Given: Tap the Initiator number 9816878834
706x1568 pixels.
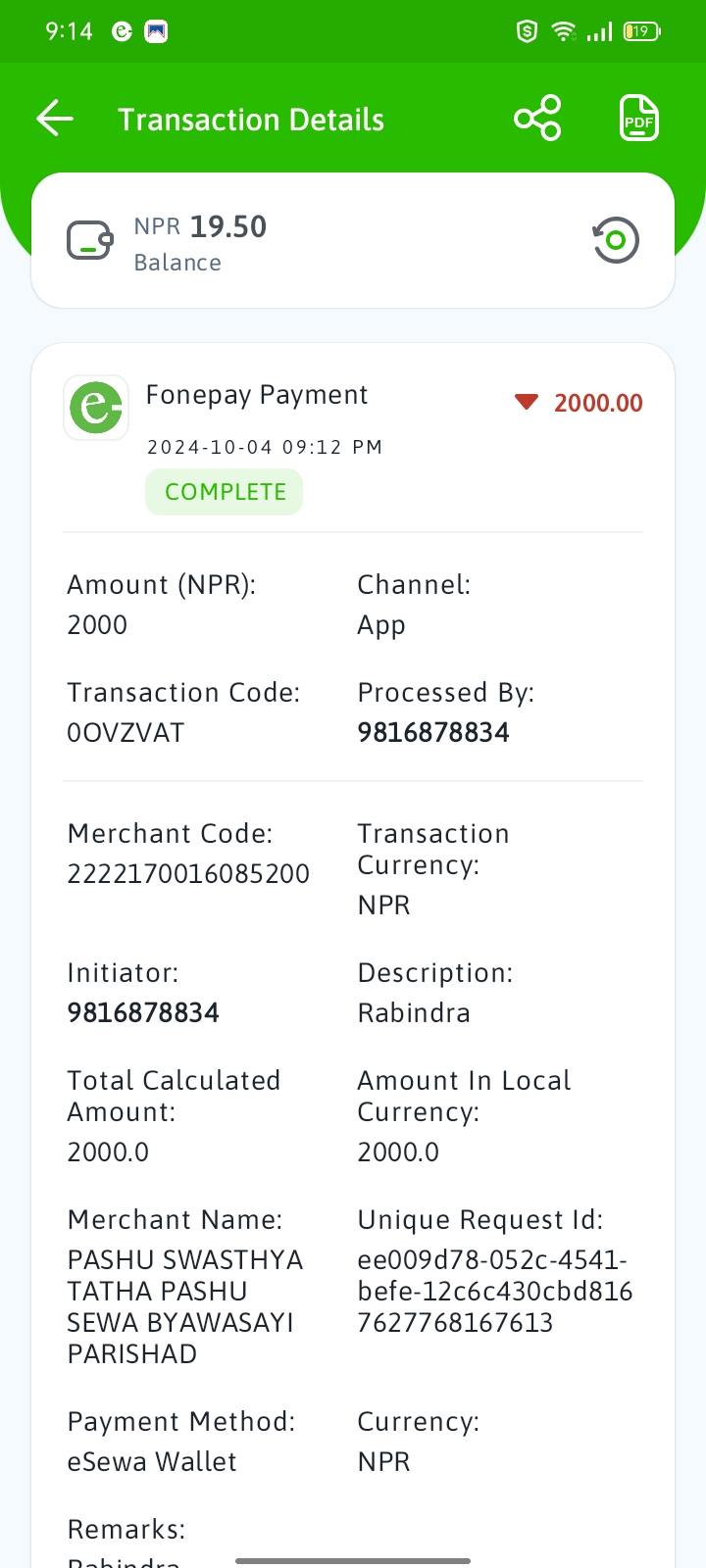Looking at the screenshot, I should pos(143,1013).
